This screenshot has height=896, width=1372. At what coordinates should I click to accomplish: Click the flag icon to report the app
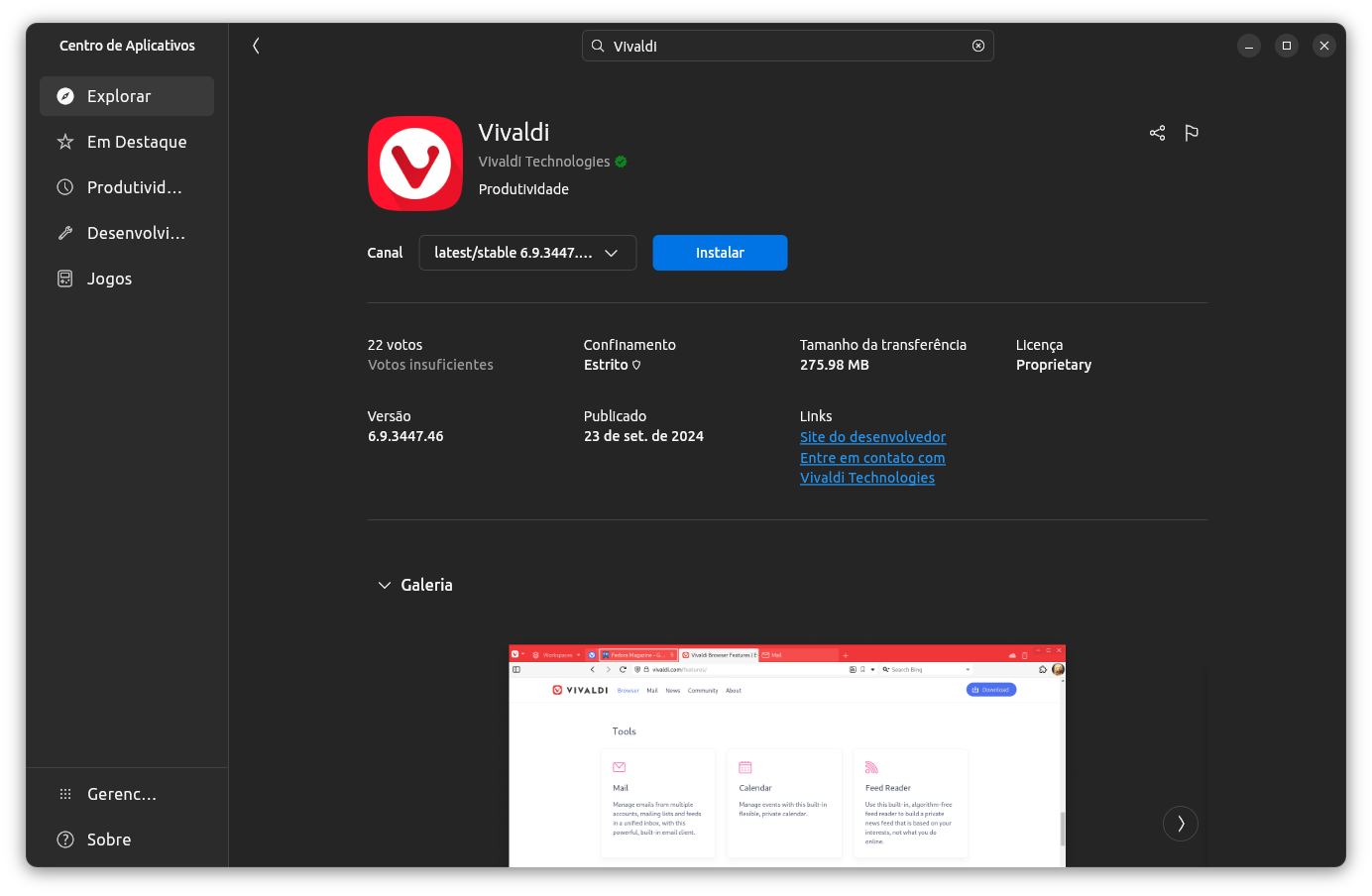pyautogui.click(x=1192, y=132)
